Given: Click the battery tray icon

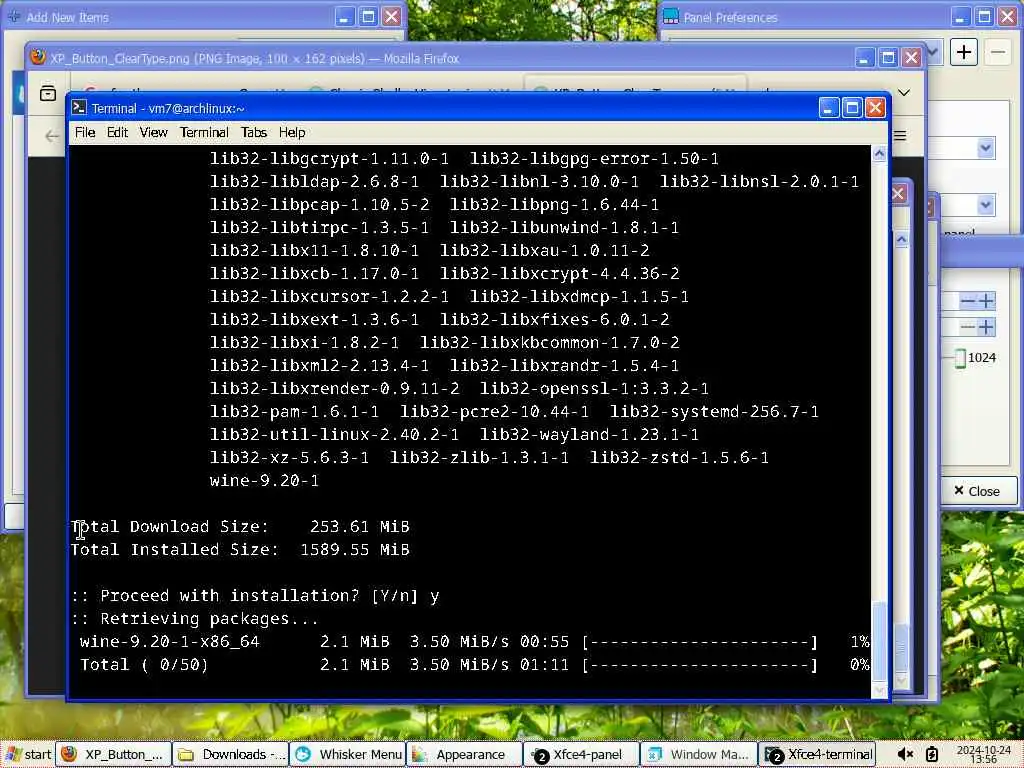Looking at the screenshot, I should 932,754.
